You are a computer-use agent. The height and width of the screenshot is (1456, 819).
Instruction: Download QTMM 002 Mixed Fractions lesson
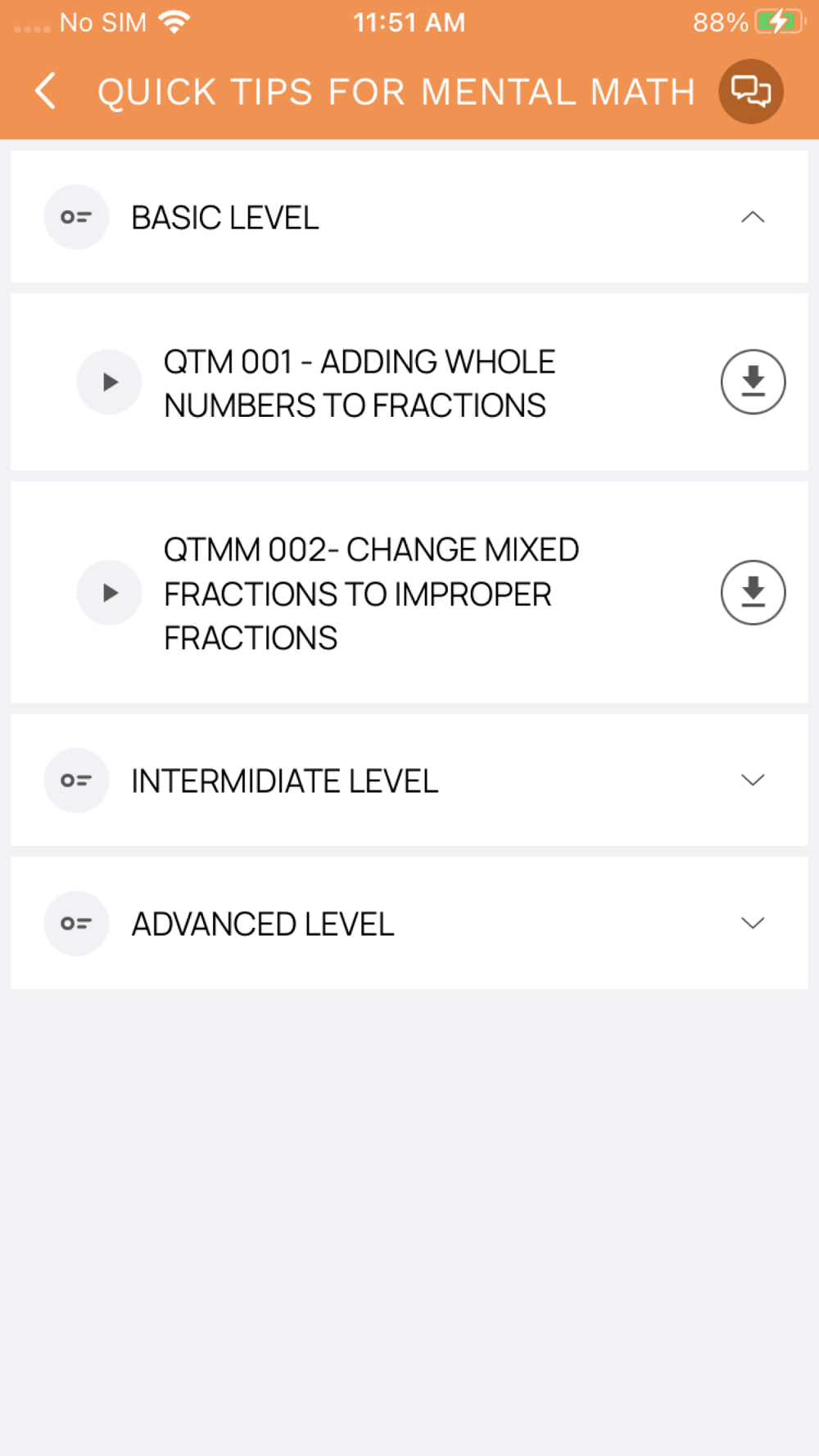(x=753, y=593)
